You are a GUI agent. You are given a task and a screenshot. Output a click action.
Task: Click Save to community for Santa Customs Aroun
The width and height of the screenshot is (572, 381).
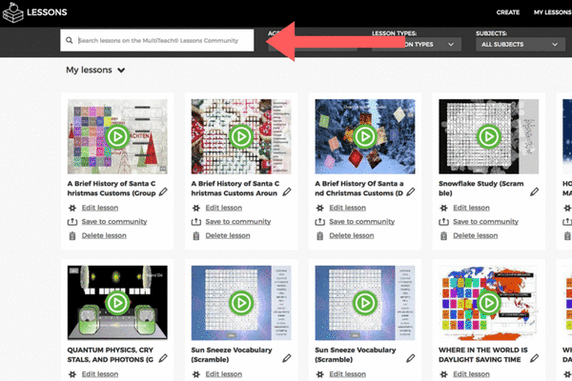pos(238,222)
